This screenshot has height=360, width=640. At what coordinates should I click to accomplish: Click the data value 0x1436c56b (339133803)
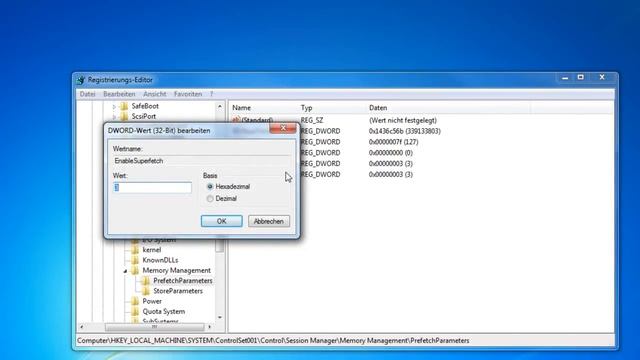tap(404, 131)
